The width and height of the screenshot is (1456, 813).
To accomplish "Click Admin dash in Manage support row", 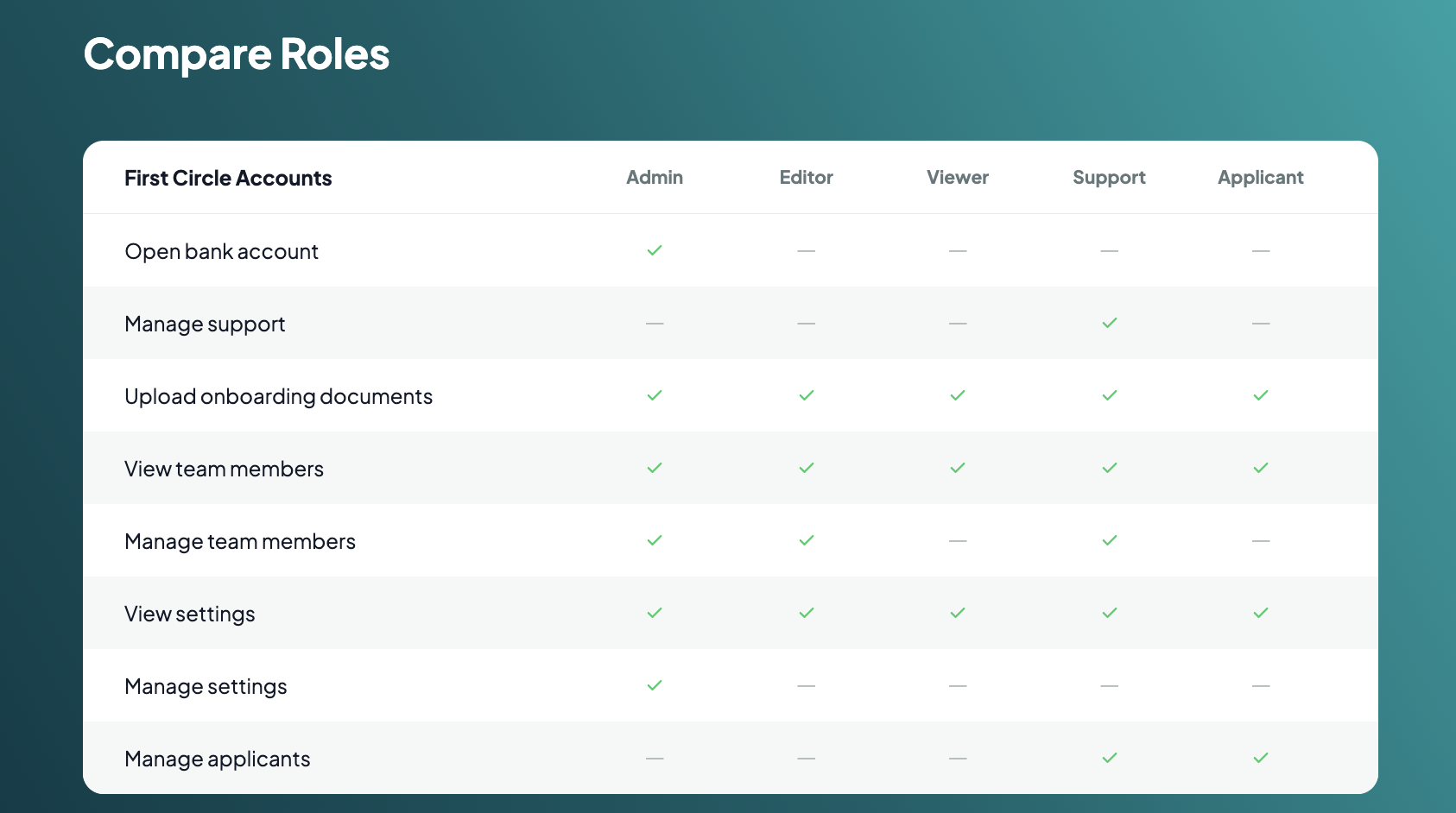I will (x=655, y=323).
